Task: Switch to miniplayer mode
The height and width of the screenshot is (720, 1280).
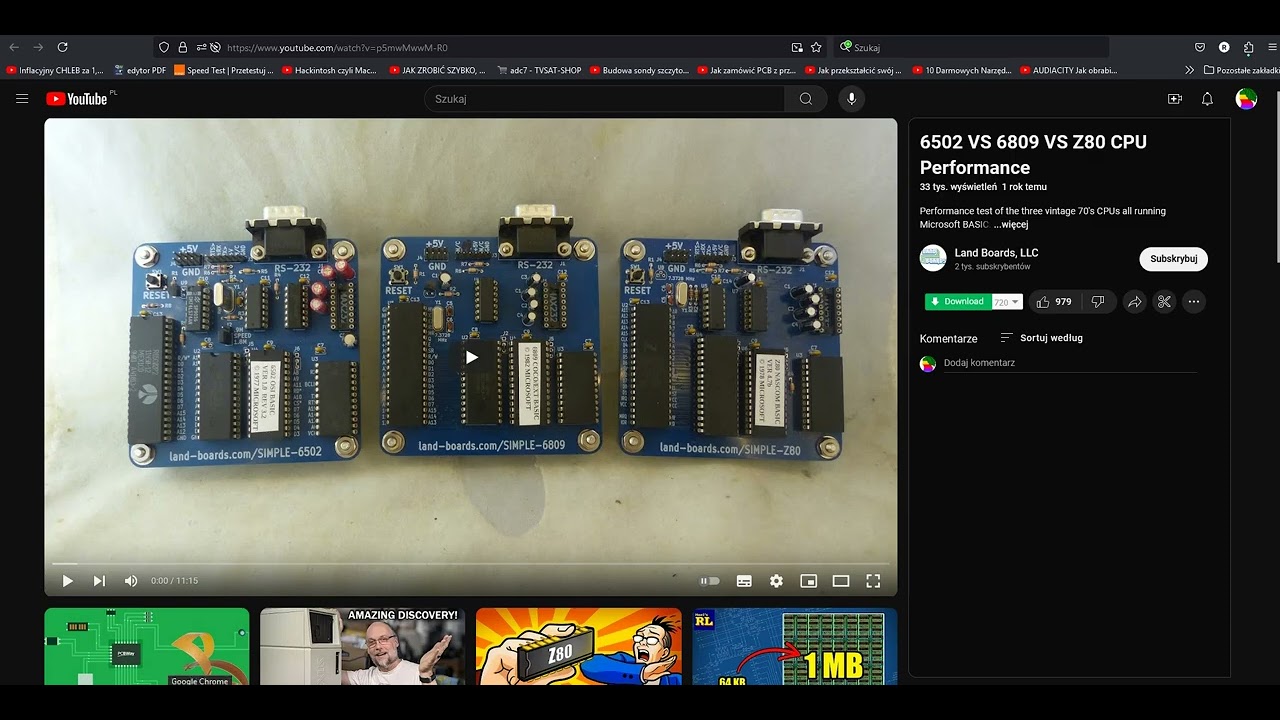Action: pyautogui.click(x=808, y=581)
